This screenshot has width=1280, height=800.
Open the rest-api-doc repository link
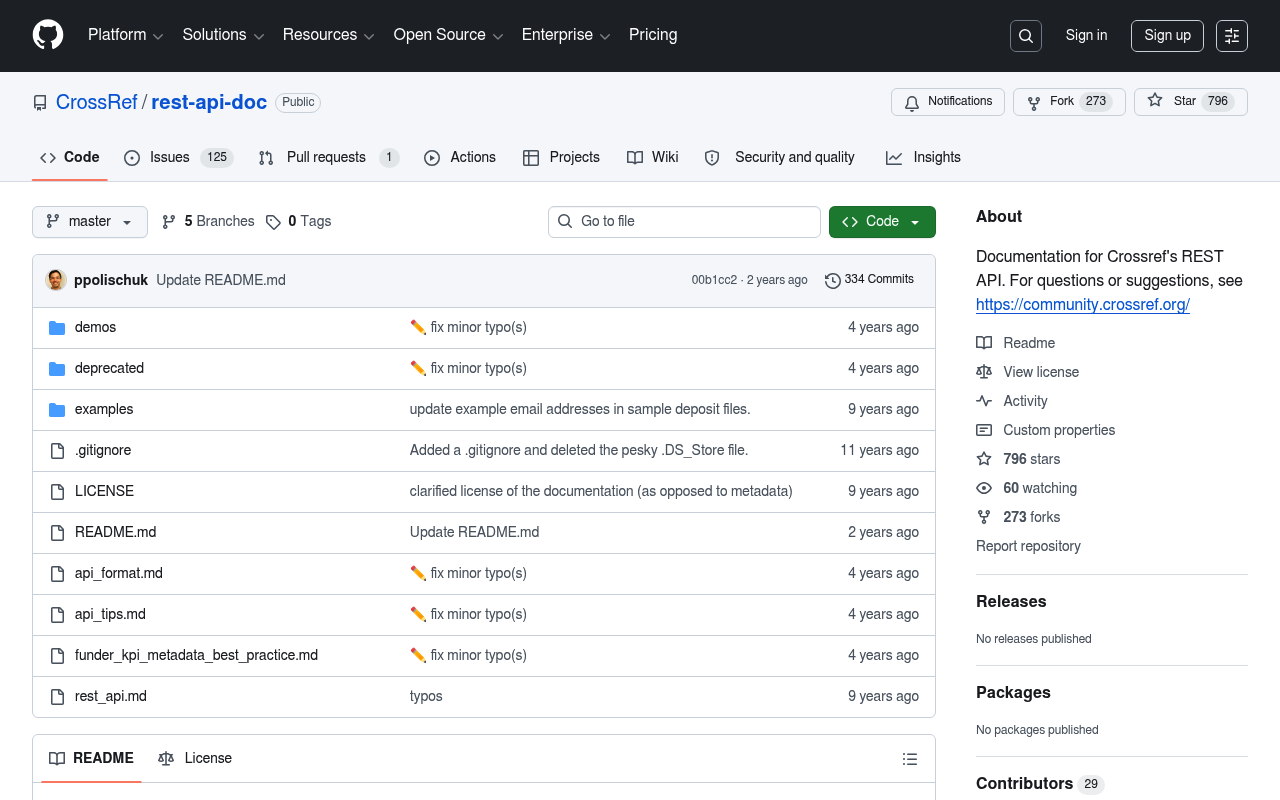[209, 102]
